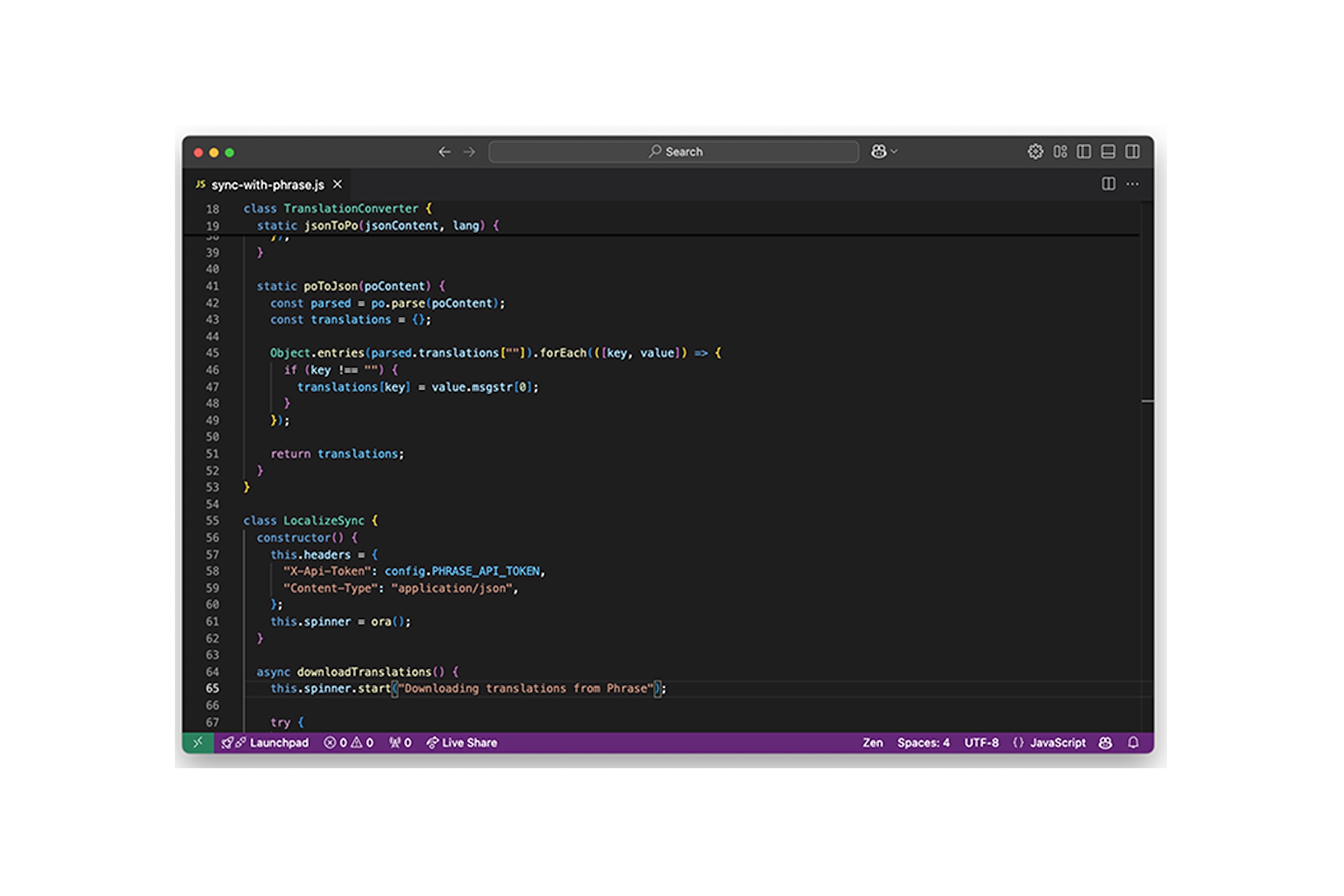Open remote window from green status icon

pos(198,743)
